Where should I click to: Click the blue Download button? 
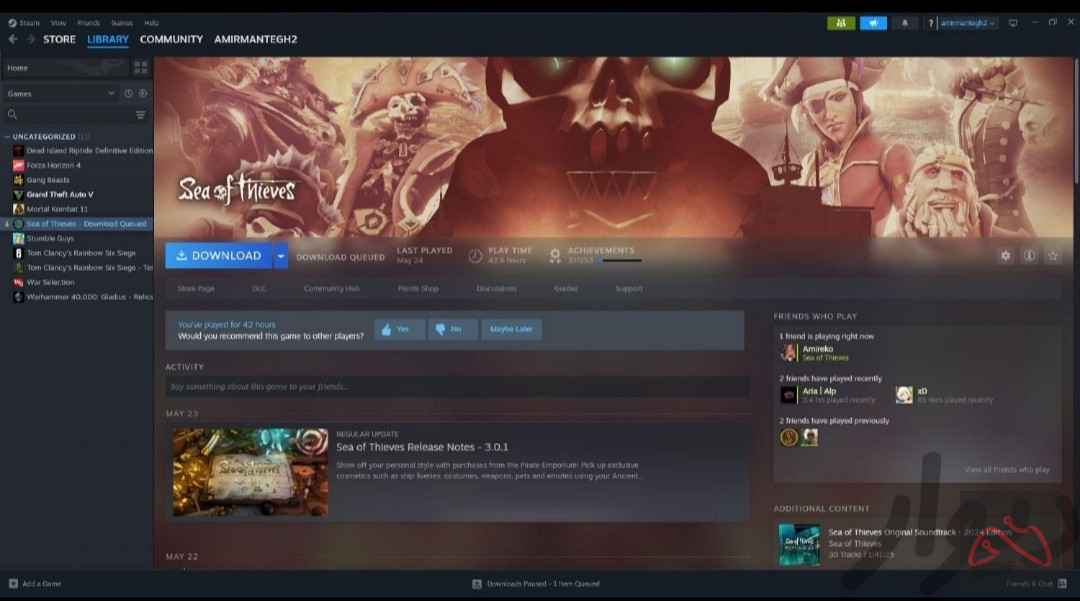[x=219, y=256]
